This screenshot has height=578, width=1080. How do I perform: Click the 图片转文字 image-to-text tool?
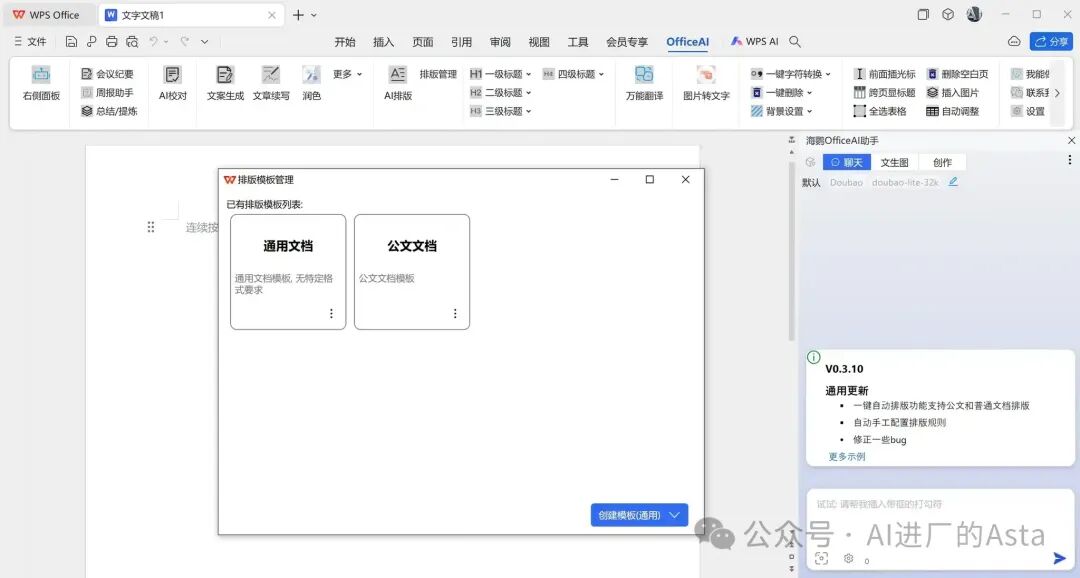[706, 83]
